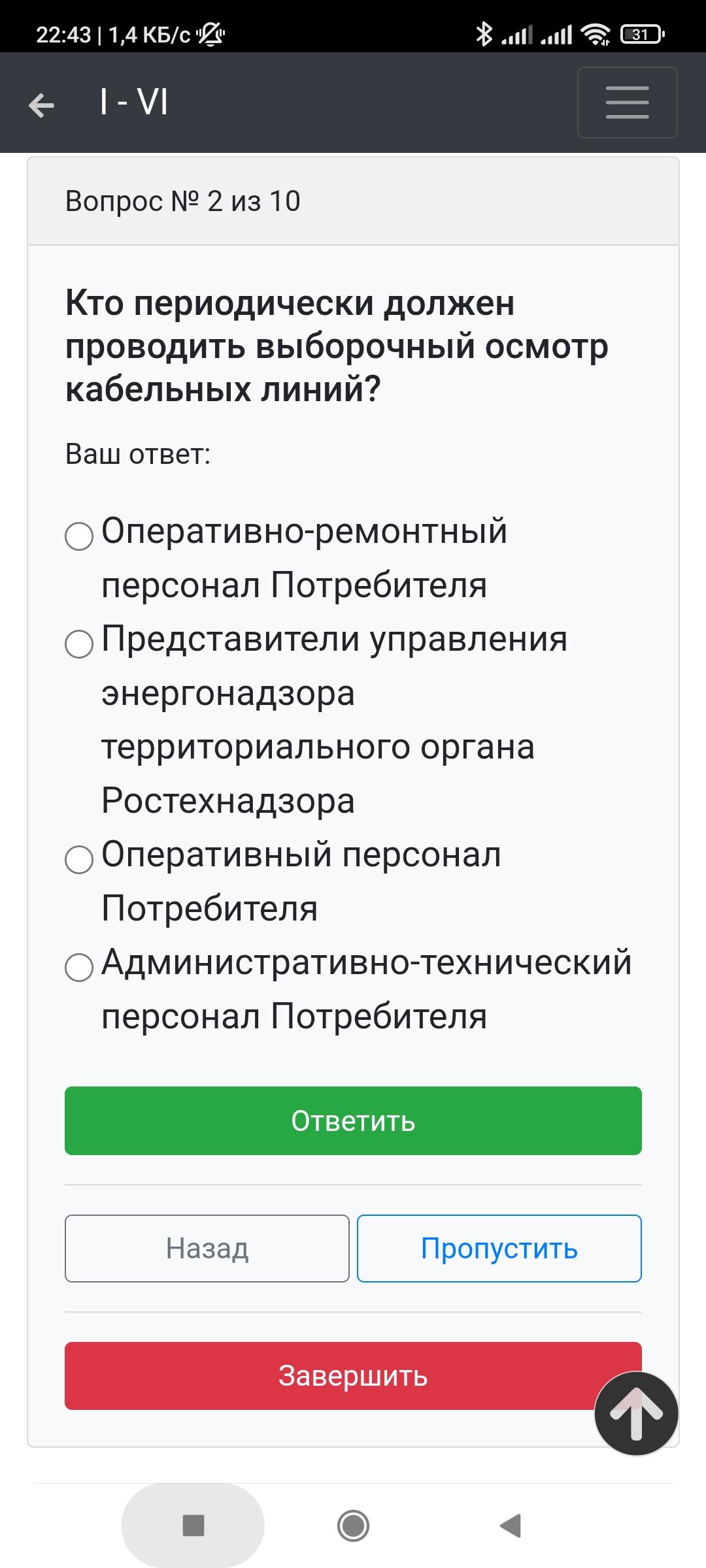Tap the Bluetooth status icon
706x1568 pixels.
484,34
